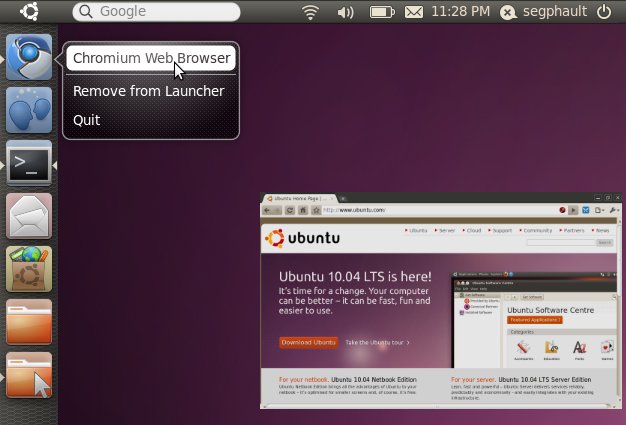Go forward in the Chromium window
The width and height of the screenshot is (626, 425).
click(277, 210)
